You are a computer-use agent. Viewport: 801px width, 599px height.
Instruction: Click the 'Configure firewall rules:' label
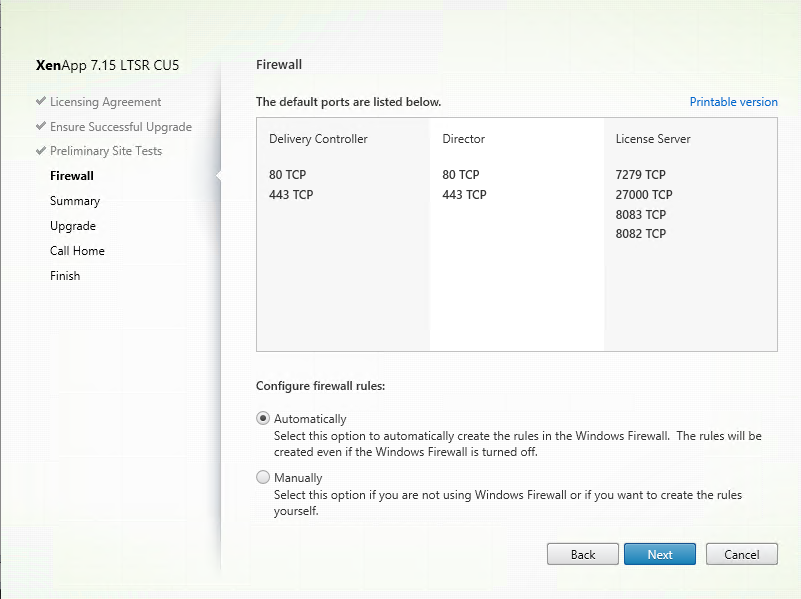click(x=320, y=386)
